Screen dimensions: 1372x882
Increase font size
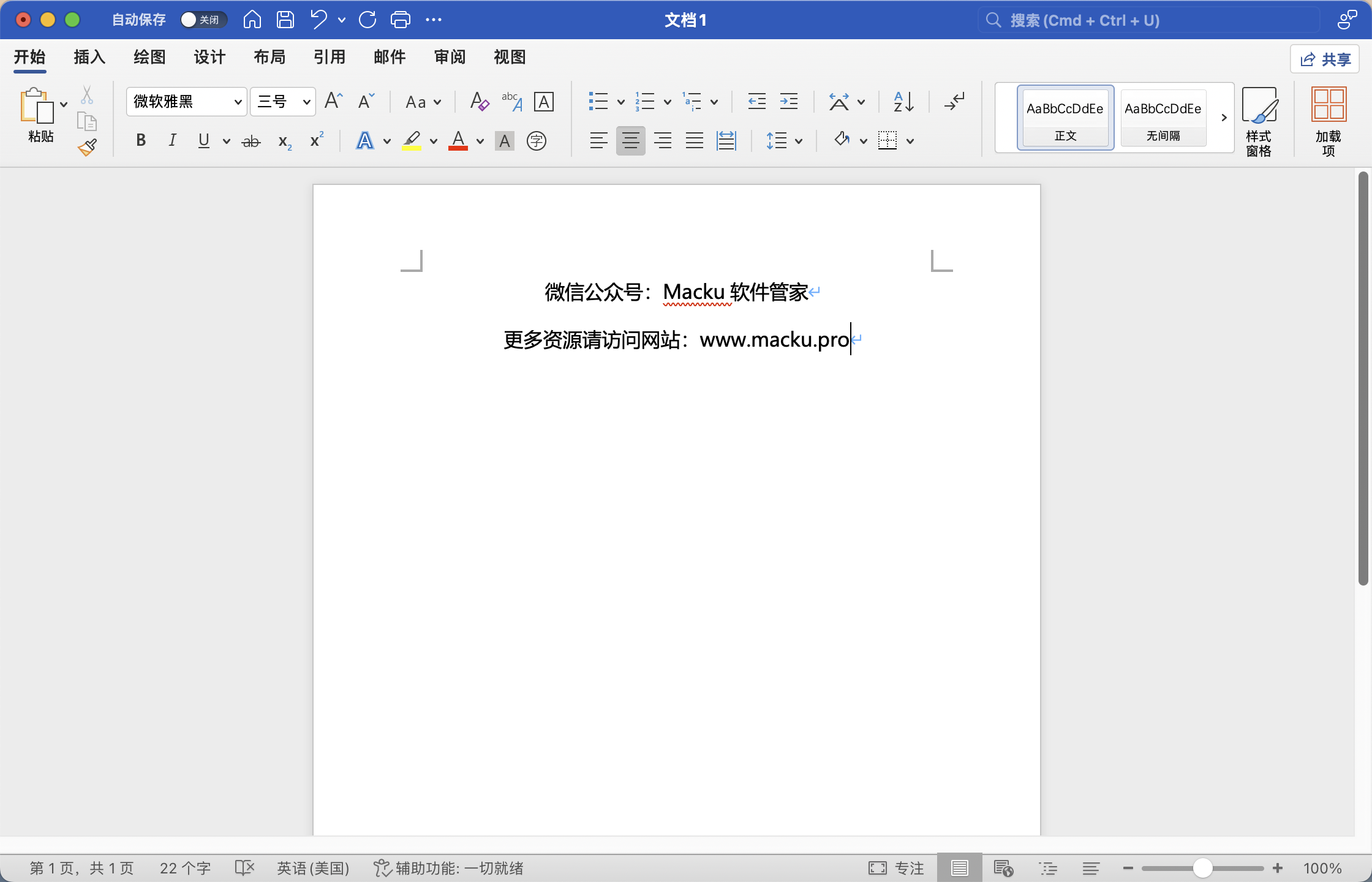coord(334,101)
